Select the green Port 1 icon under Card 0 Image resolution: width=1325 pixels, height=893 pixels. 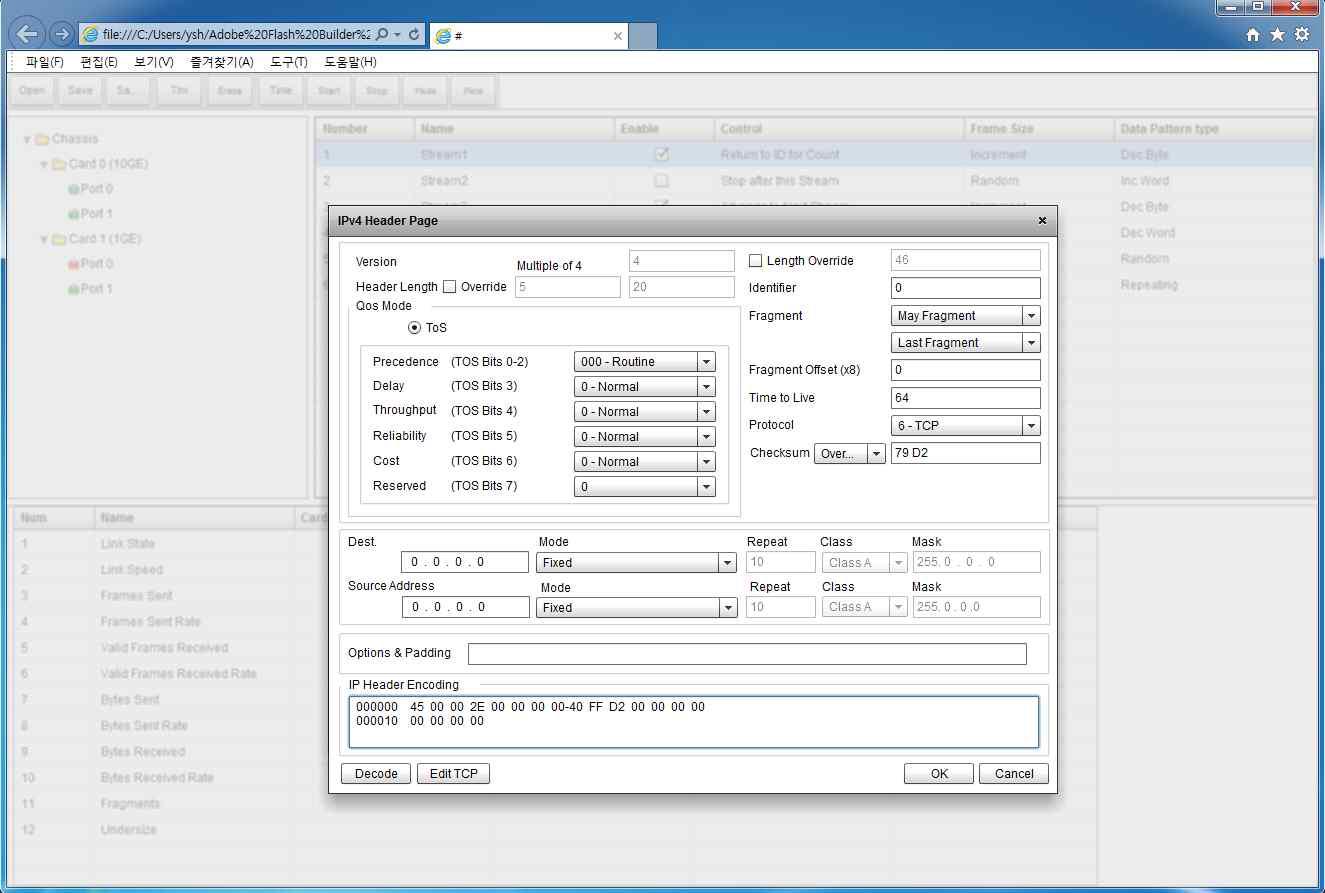tap(73, 214)
